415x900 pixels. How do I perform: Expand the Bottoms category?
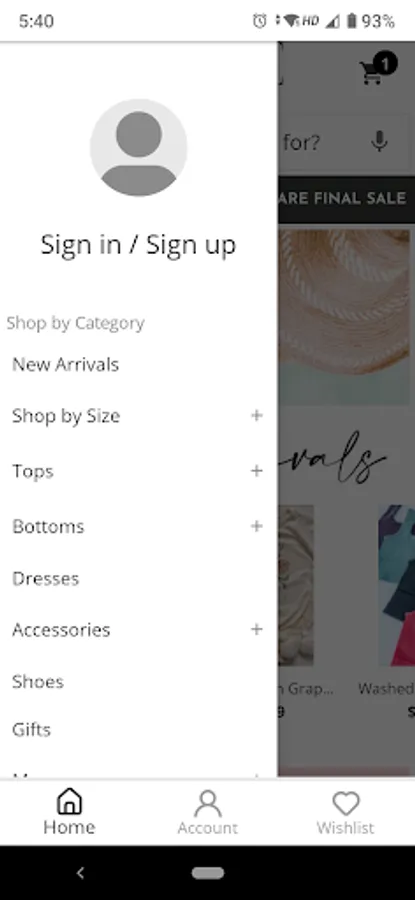[x=257, y=526]
